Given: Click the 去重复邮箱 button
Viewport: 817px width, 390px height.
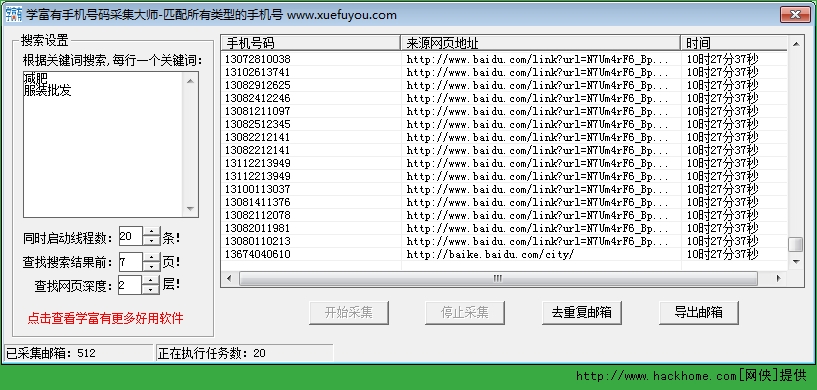Looking at the screenshot, I should (x=581, y=313).
